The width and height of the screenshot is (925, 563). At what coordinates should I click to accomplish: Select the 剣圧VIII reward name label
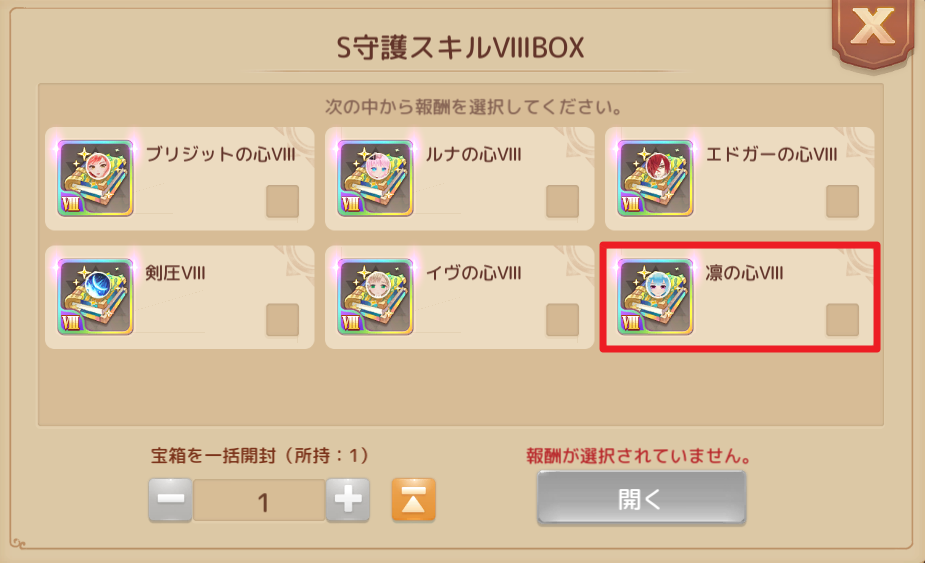[x=175, y=273]
